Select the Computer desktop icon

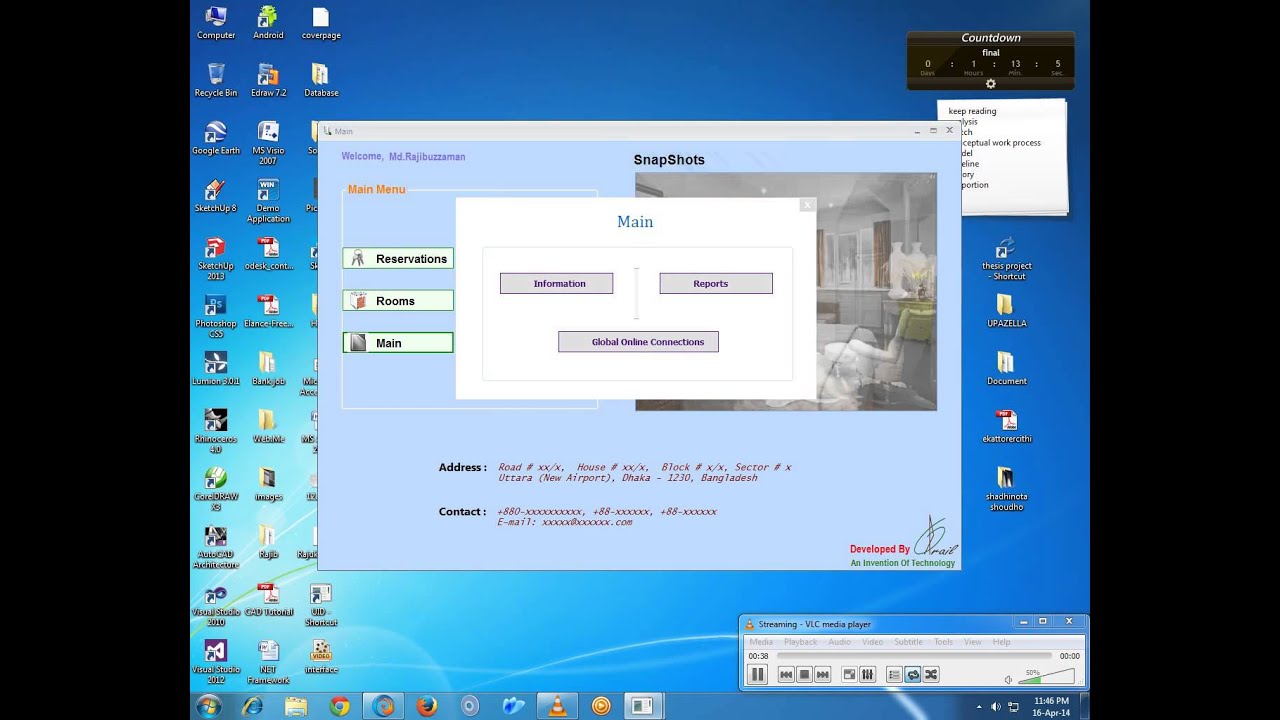(x=216, y=24)
